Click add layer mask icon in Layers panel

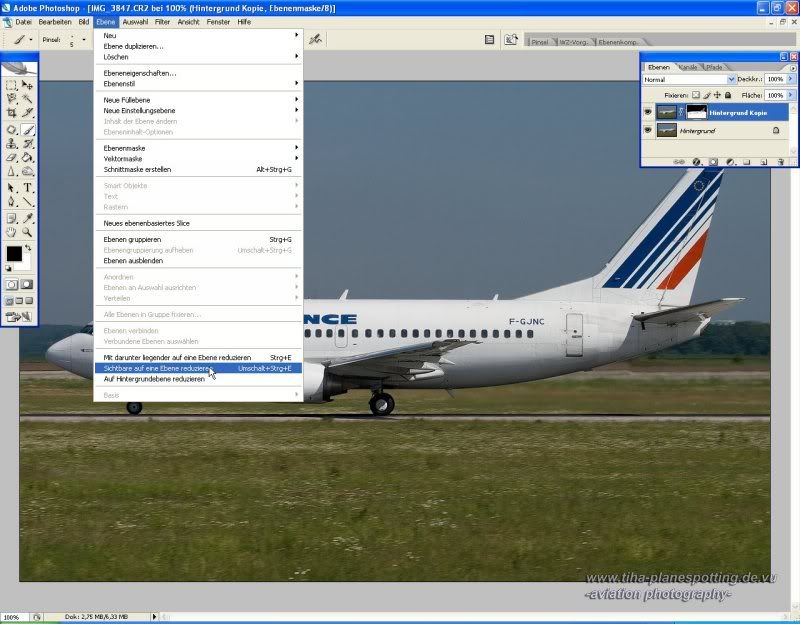pos(713,162)
